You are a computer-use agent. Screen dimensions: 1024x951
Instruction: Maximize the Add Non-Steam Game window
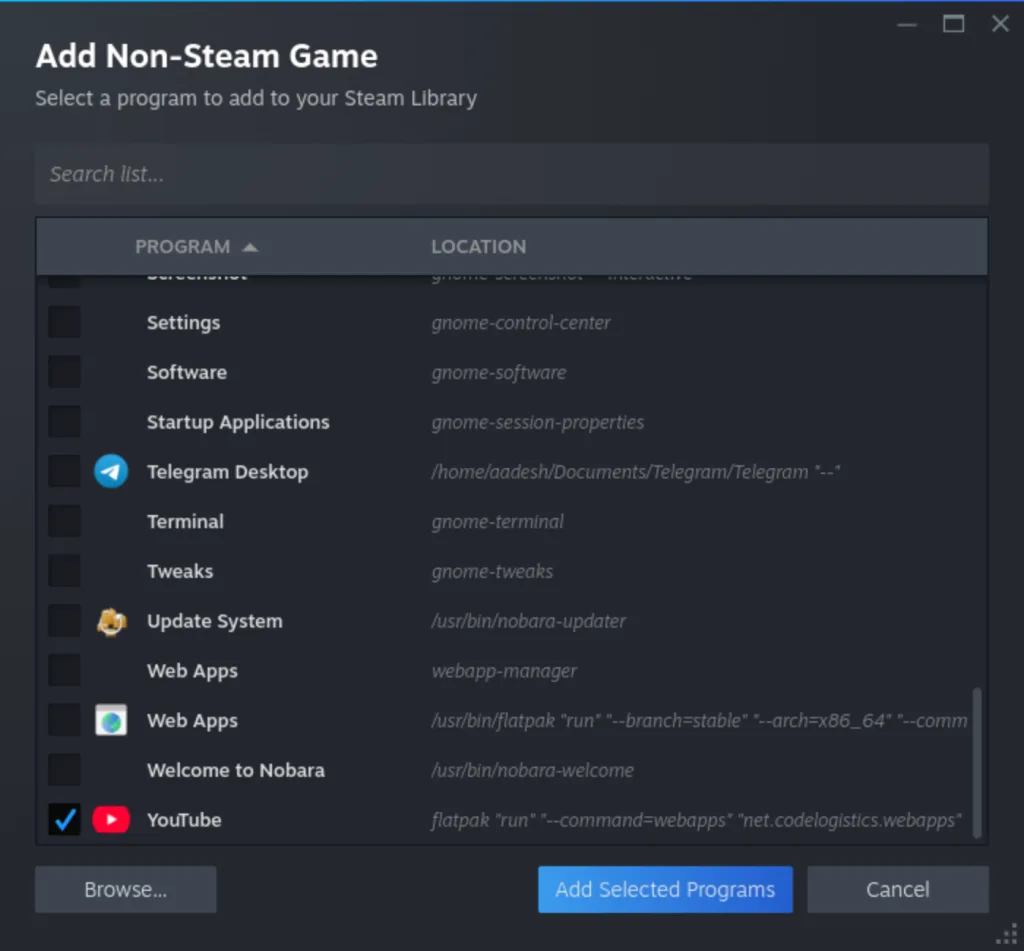[953, 24]
